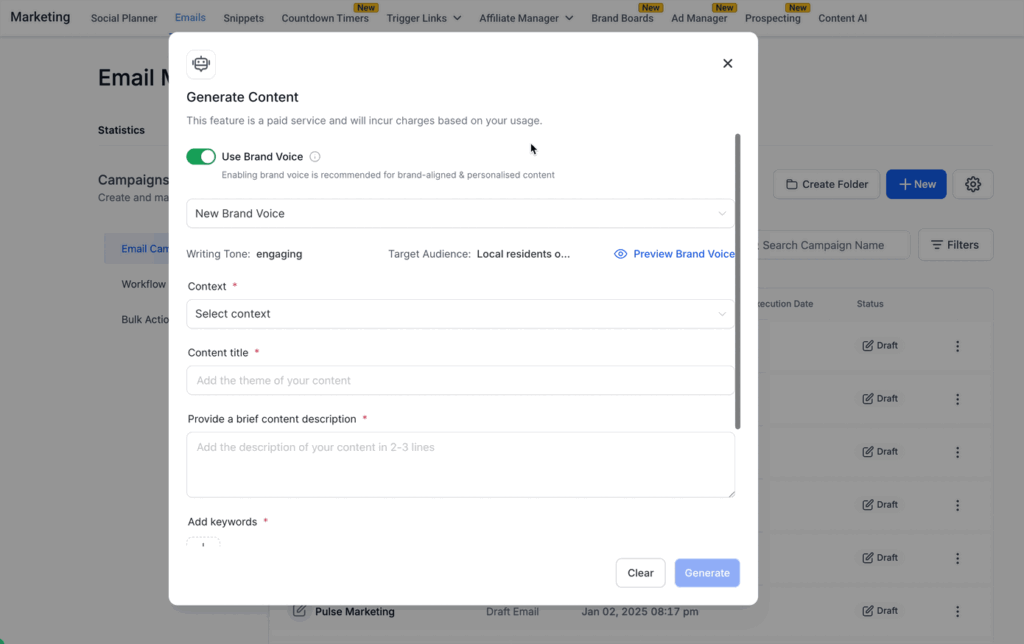1024x644 pixels.
Task: Click the add keywords plus icon
Action: click(x=203, y=545)
